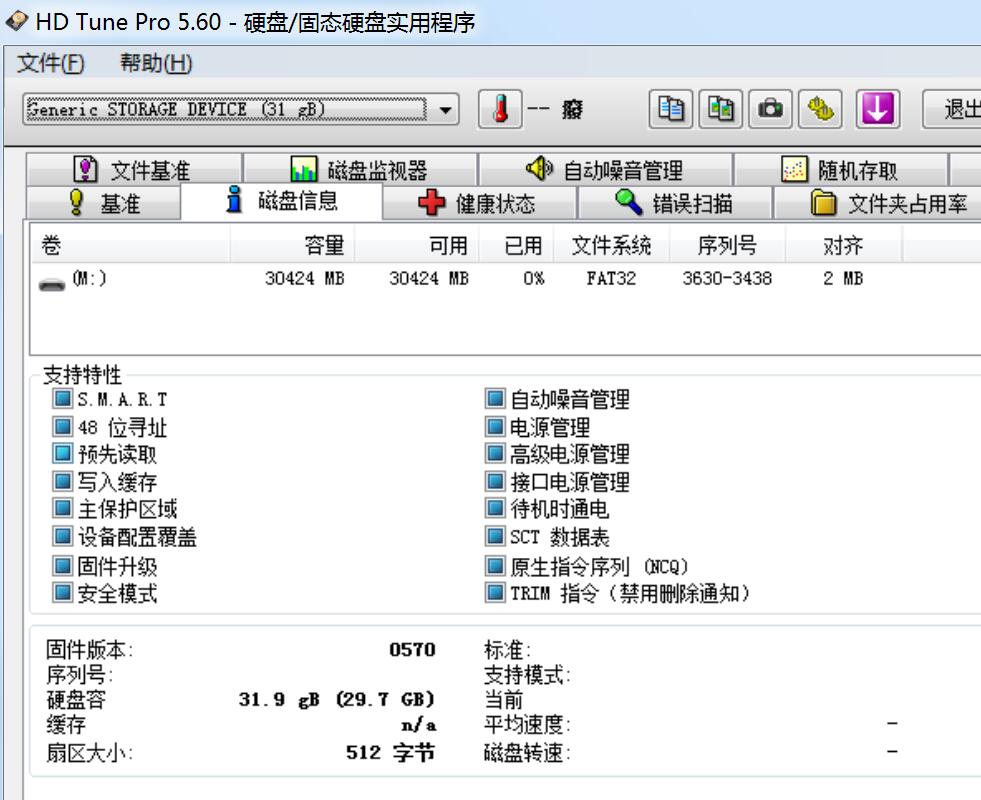Click the 退出 exit button
The image size is (981, 800).
(x=955, y=110)
